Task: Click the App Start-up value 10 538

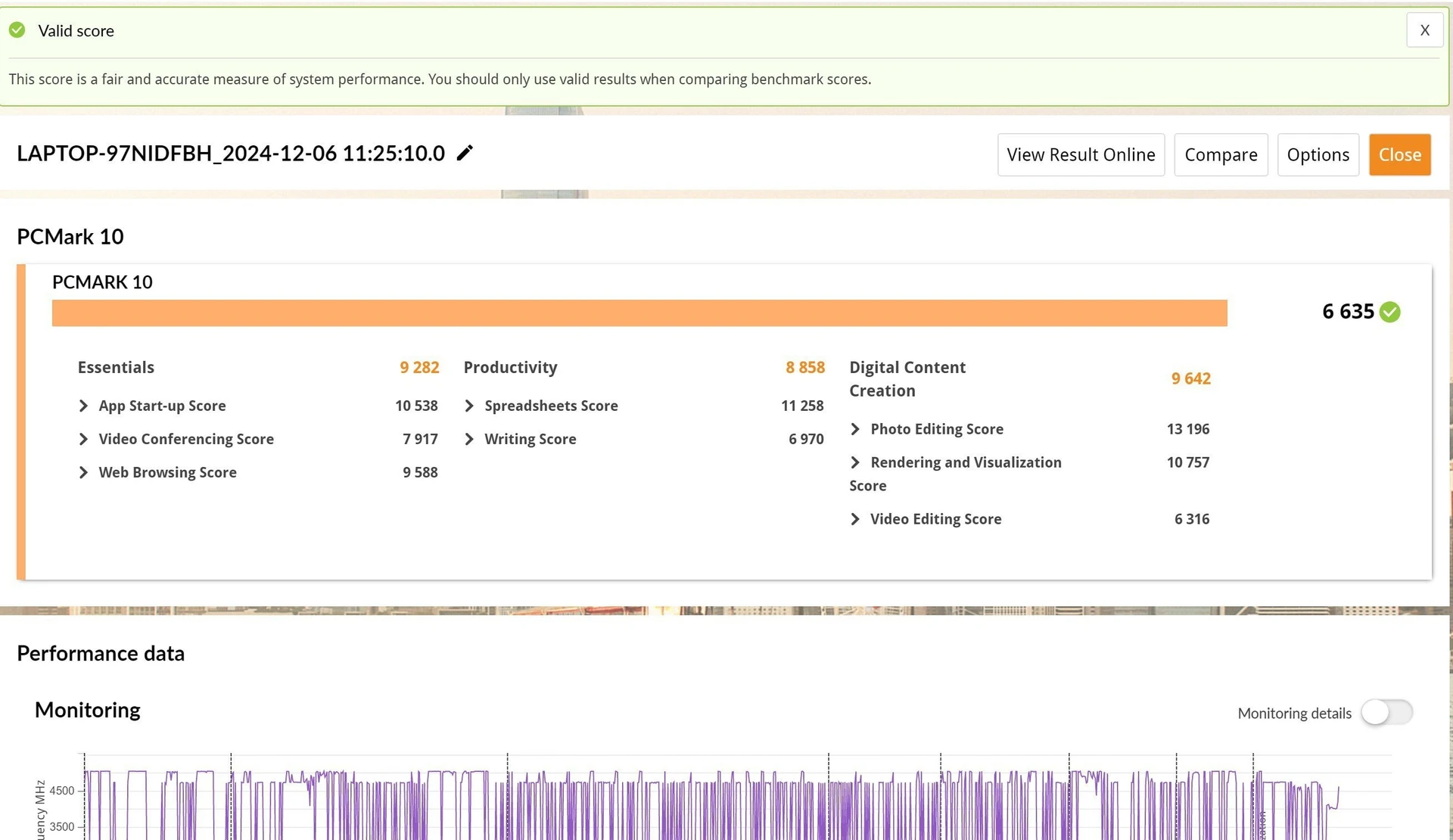Action: point(416,406)
